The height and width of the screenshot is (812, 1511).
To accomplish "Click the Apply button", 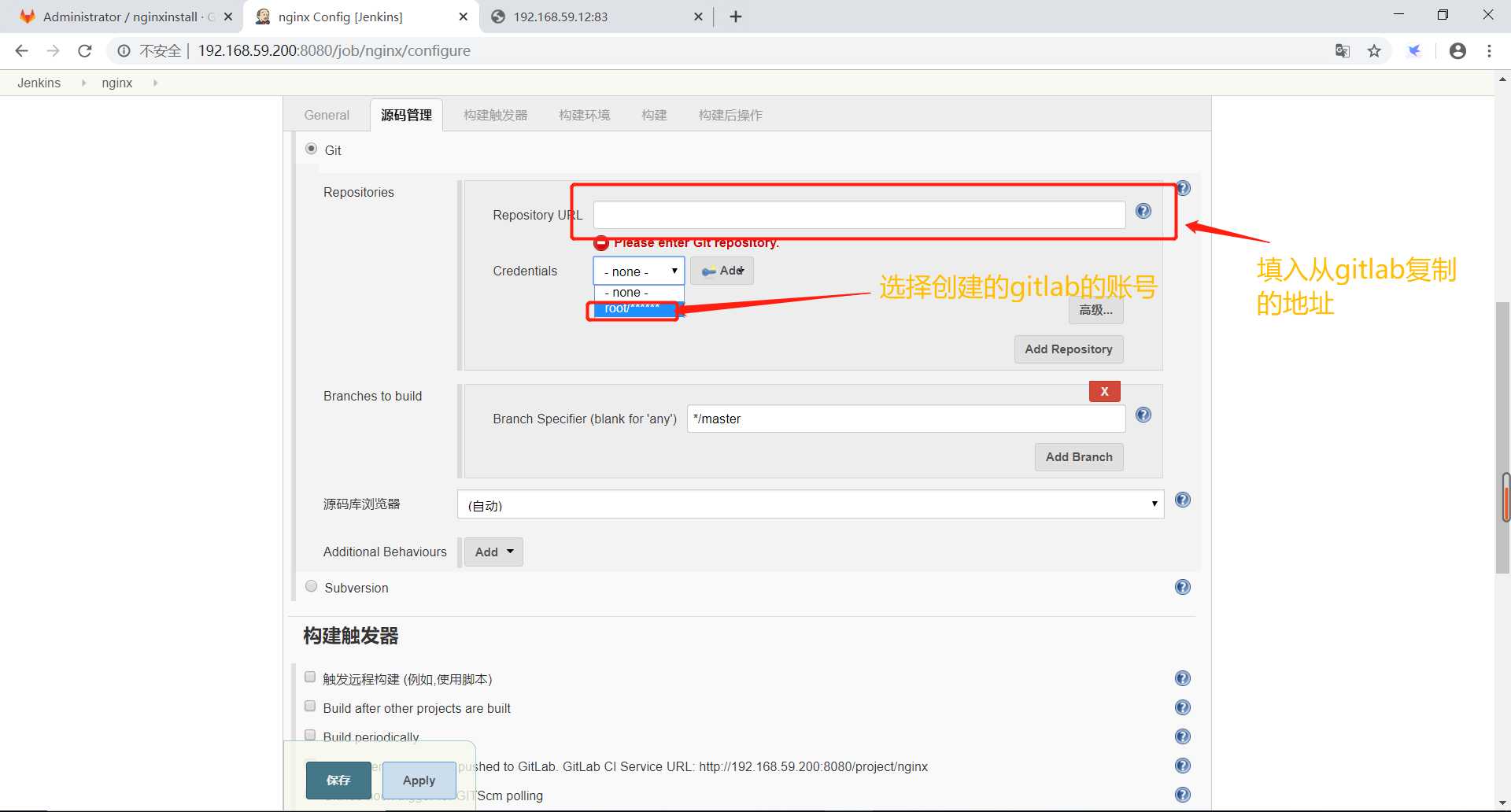I will pyautogui.click(x=419, y=780).
